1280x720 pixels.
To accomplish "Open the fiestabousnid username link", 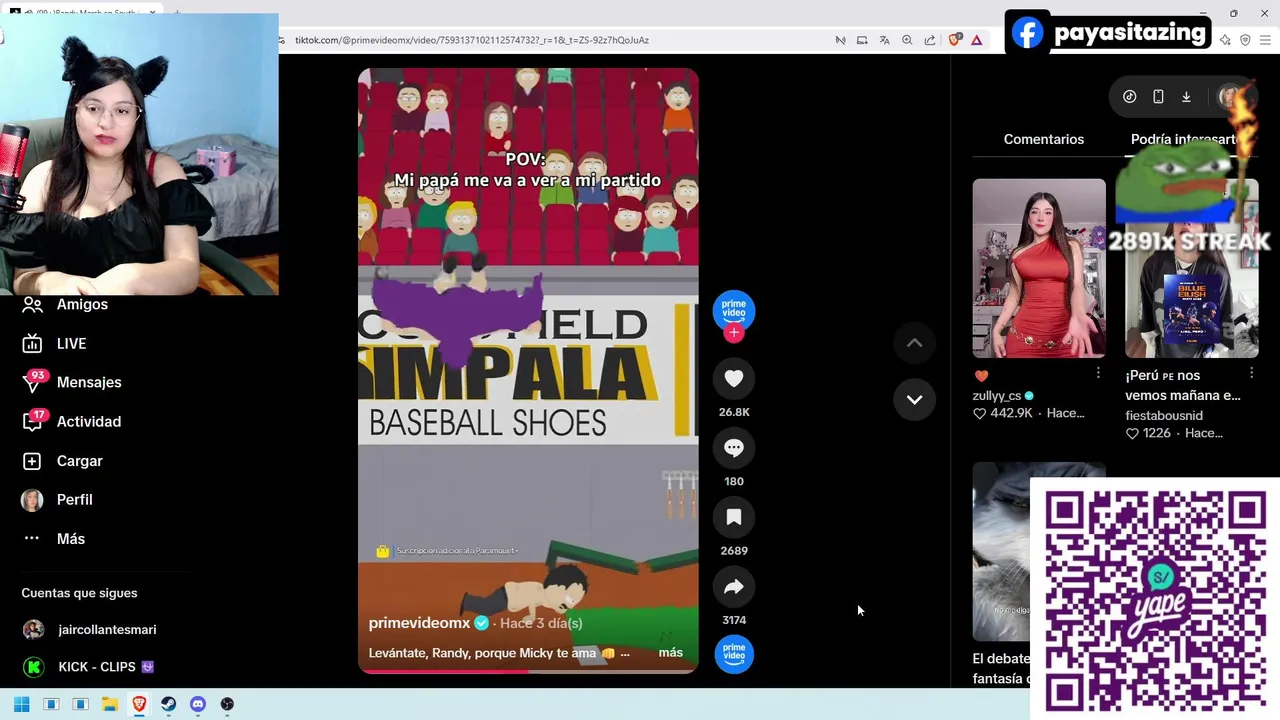I will coord(1164,416).
